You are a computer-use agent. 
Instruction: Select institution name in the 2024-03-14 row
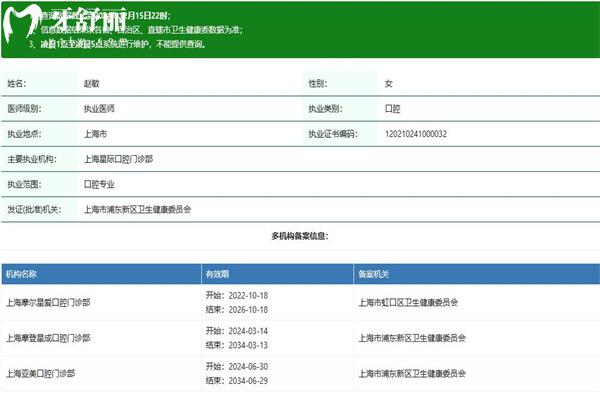(x=48, y=338)
